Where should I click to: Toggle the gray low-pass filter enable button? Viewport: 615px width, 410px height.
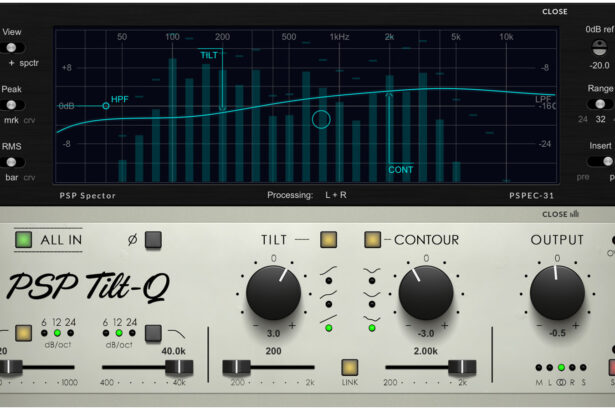(x=153, y=333)
